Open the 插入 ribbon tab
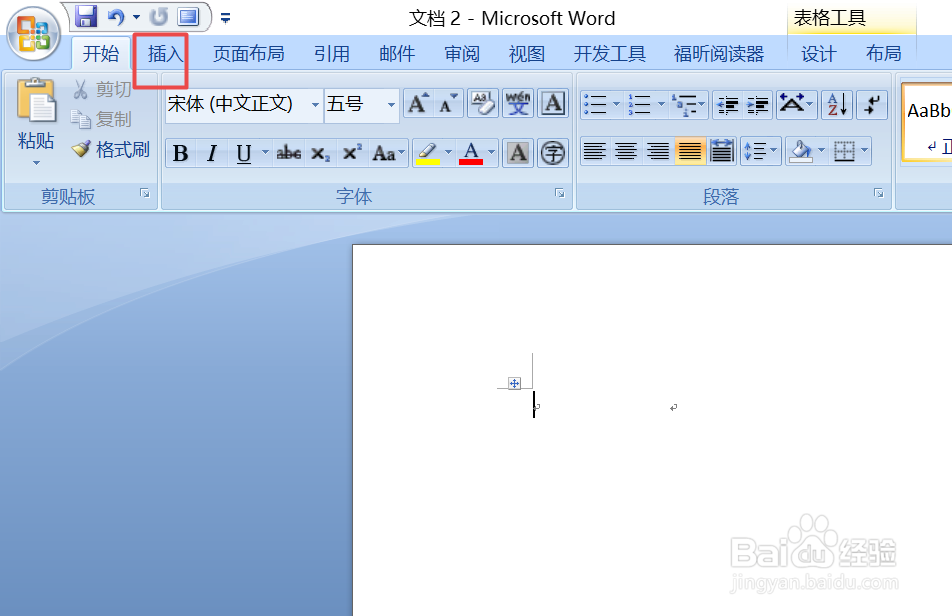Image resolution: width=952 pixels, height=616 pixels. click(x=165, y=53)
